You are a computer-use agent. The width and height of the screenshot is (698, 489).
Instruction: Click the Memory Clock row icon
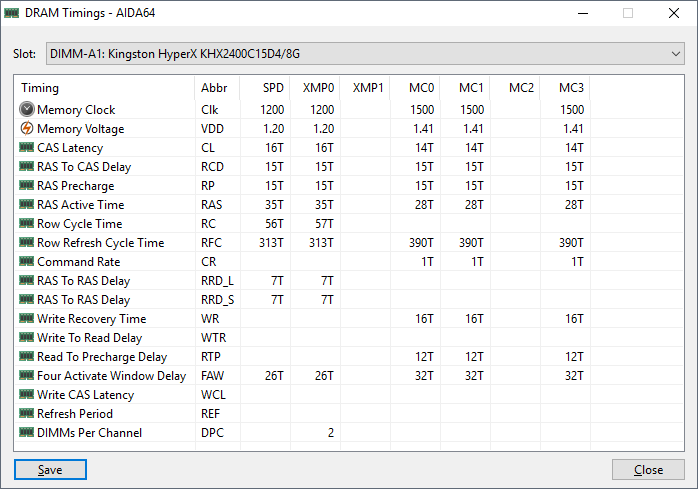27,110
